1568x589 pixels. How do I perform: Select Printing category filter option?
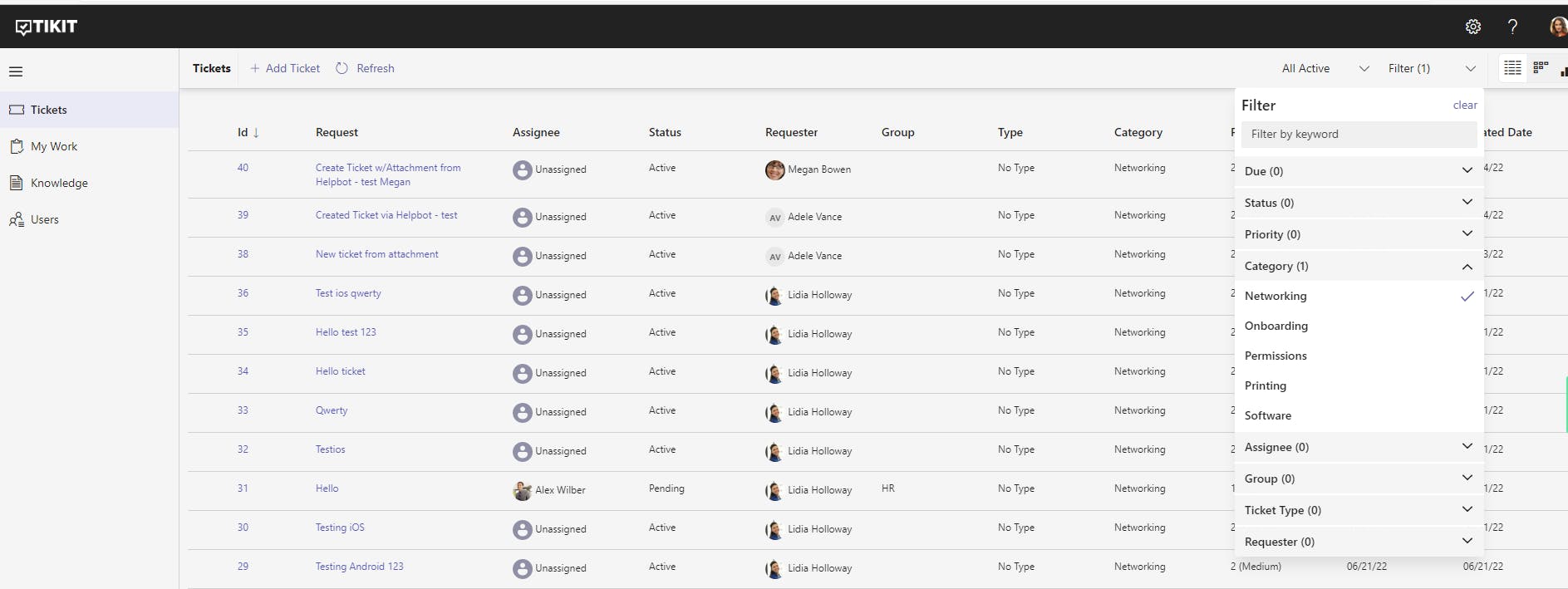1266,385
